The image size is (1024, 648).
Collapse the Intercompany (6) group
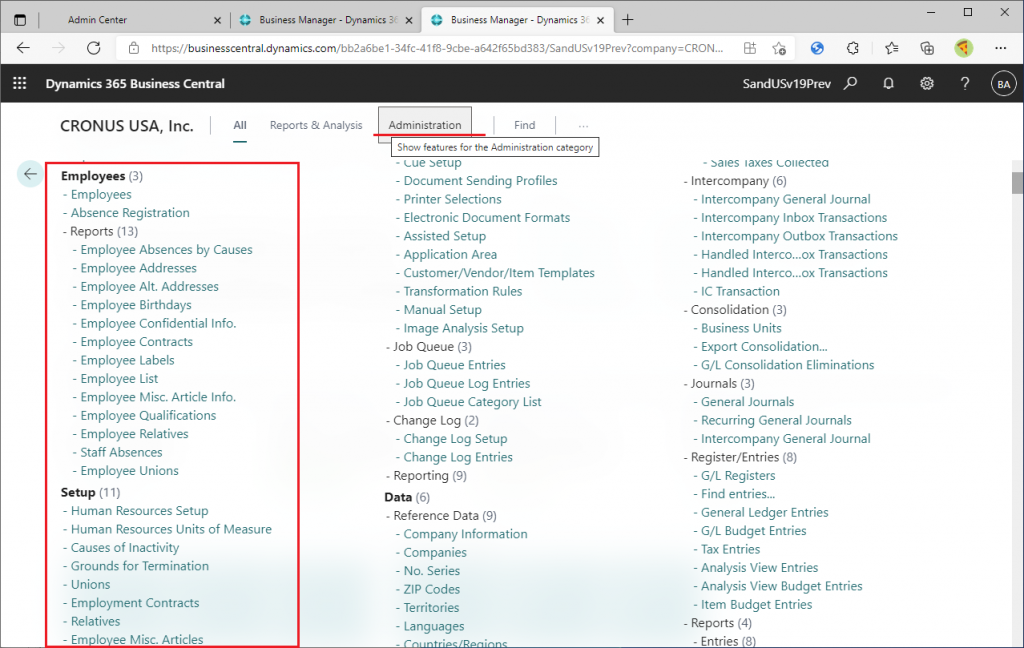point(735,180)
